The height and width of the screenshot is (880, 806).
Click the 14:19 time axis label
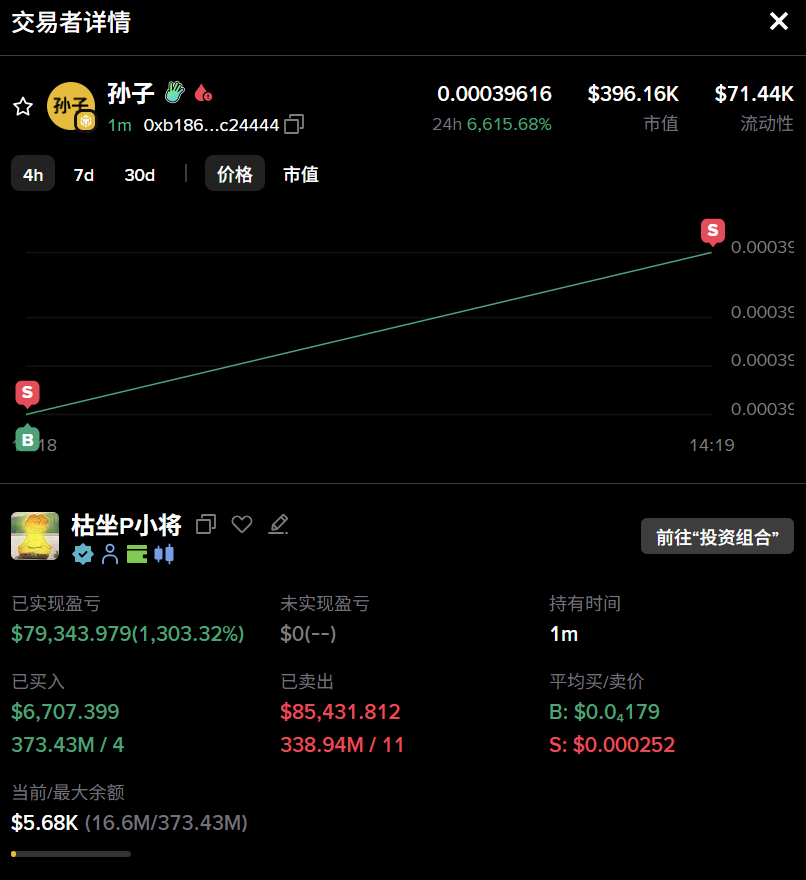click(712, 445)
